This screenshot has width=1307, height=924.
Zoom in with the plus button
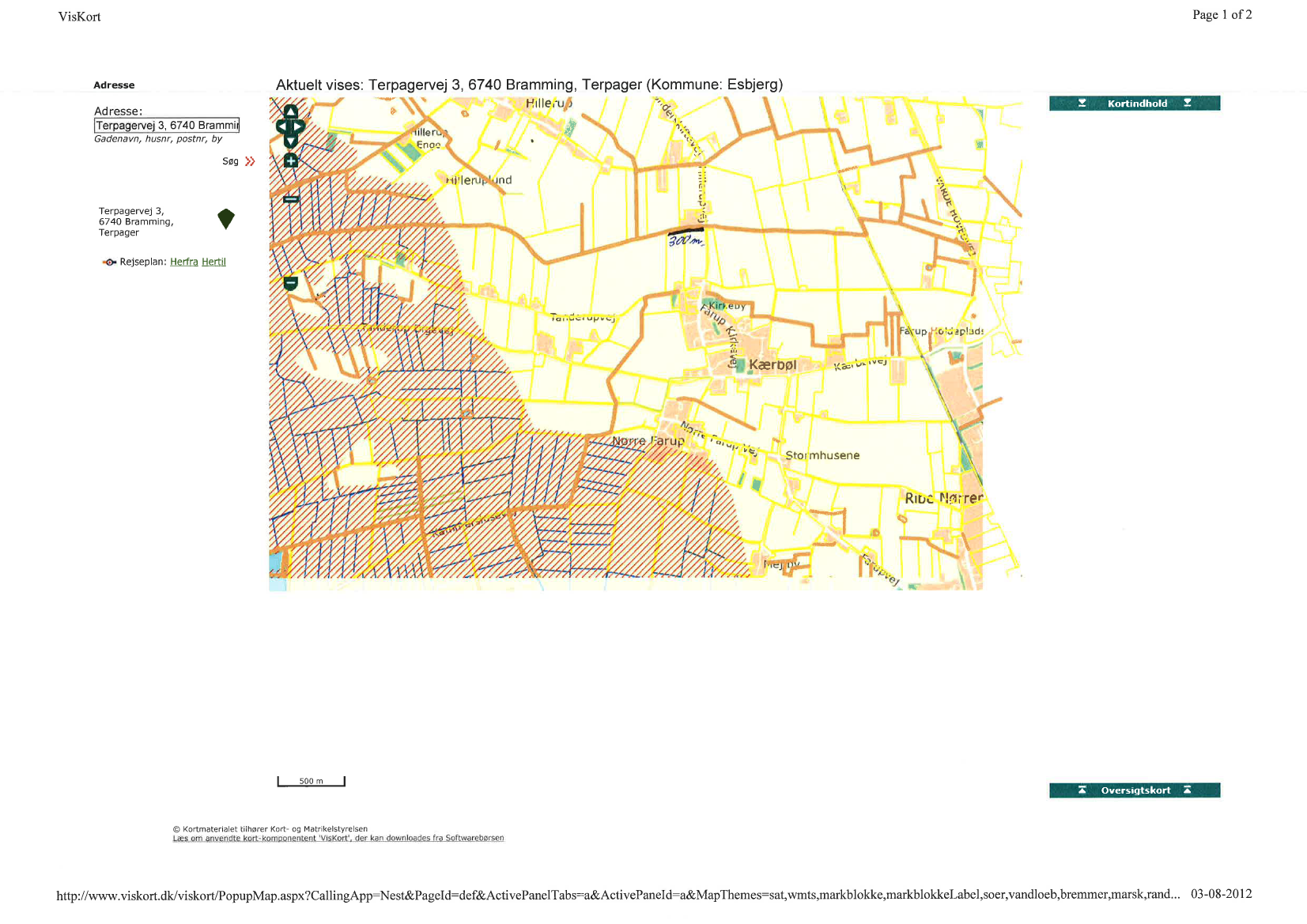point(291,161)
